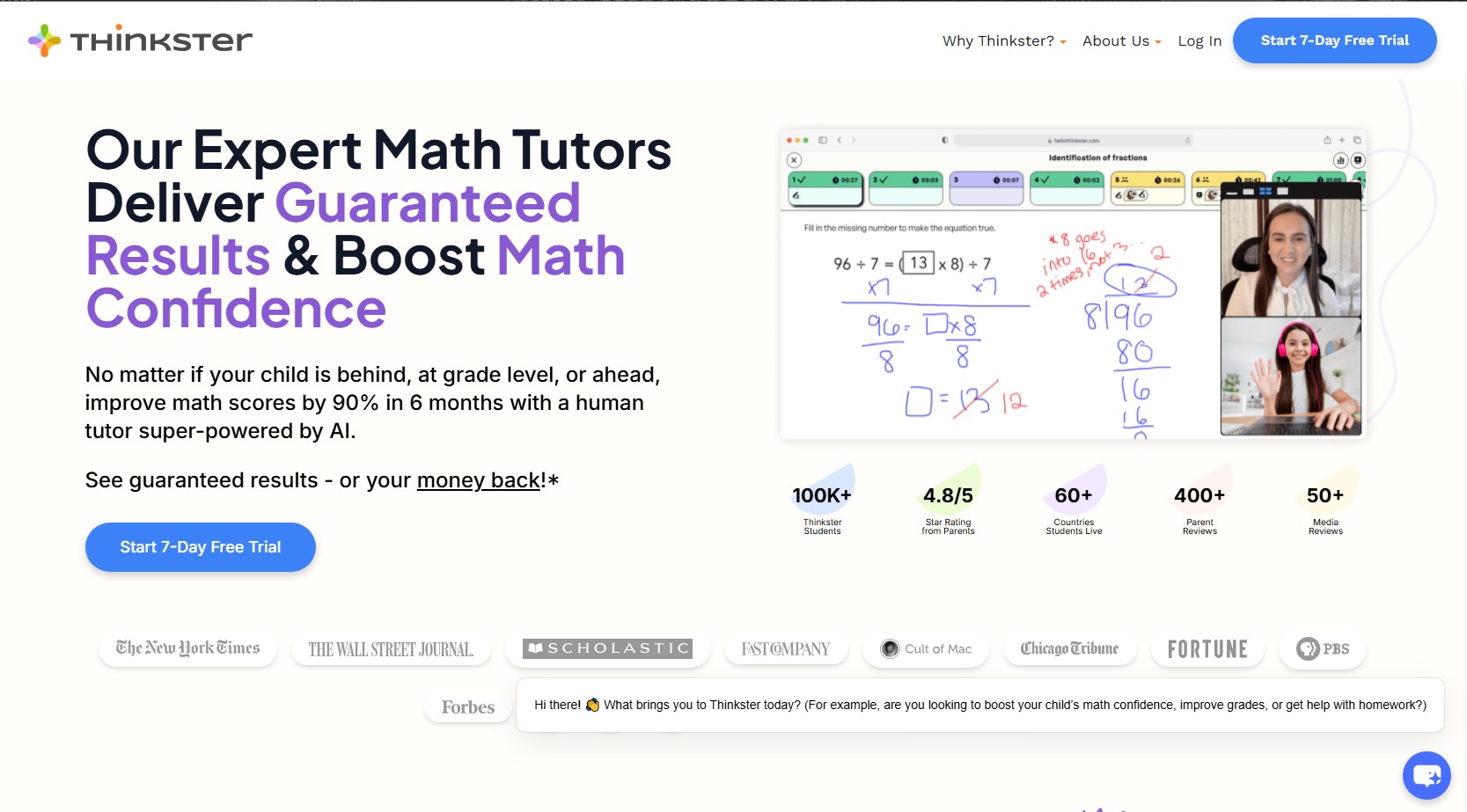Viewport: 1467px width, 812px height.
Task: Click the Thinkster logo in header
Action: coord(141,40)
